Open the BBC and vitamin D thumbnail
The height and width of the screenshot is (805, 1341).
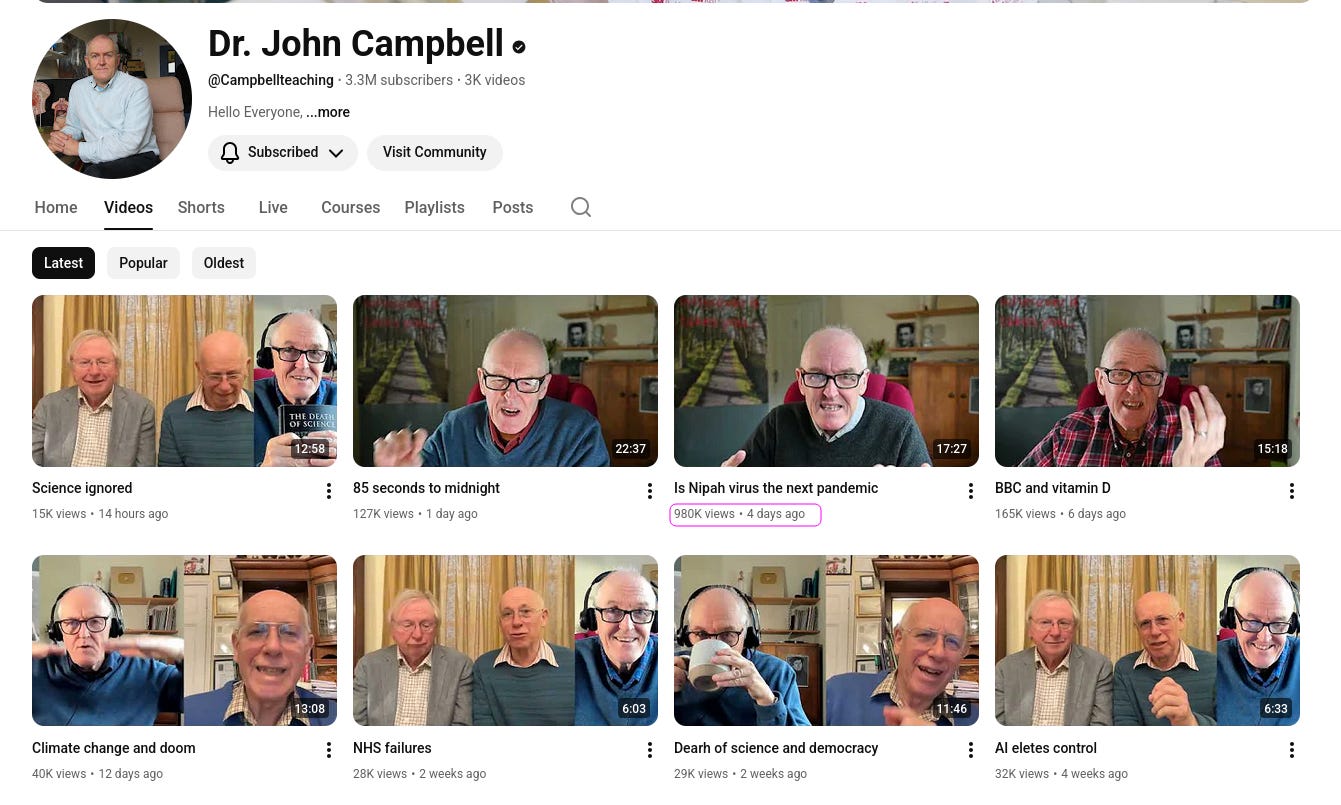tap(1147, 381)
